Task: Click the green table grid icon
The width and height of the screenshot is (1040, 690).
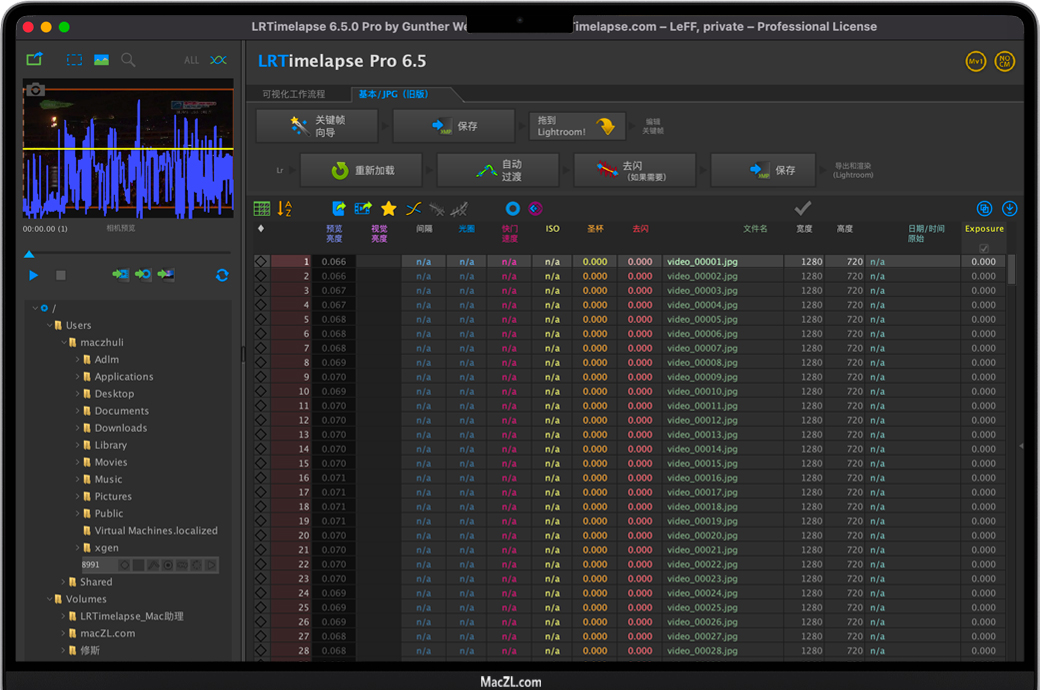Action: tap(262, 209)
